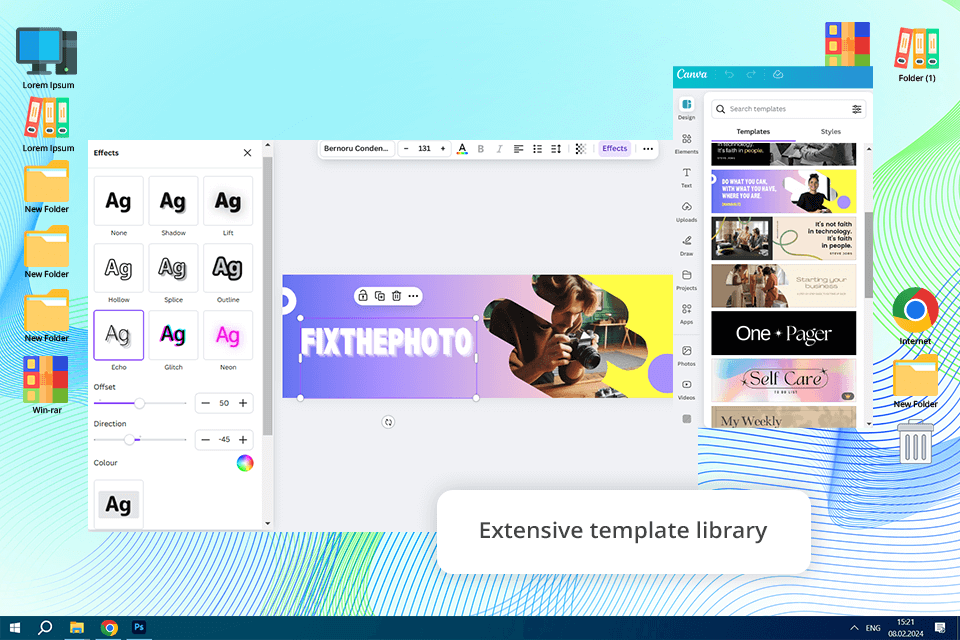
Task: Select the Hollow text effect
Action: click(119, 268)
